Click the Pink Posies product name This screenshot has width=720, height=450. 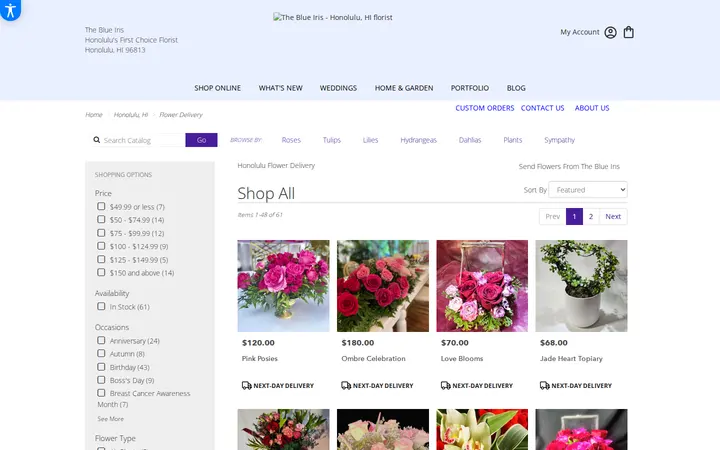click(259, 359)
